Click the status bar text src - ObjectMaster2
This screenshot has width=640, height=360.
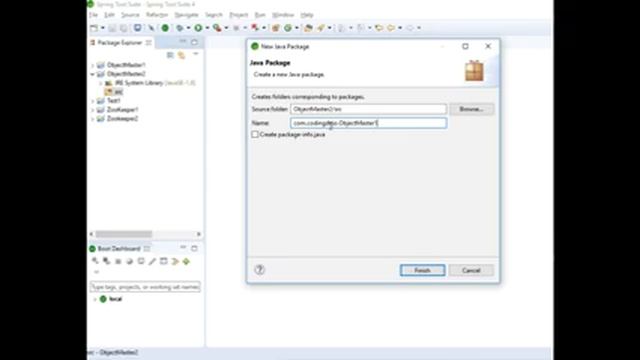pos(113,352)
